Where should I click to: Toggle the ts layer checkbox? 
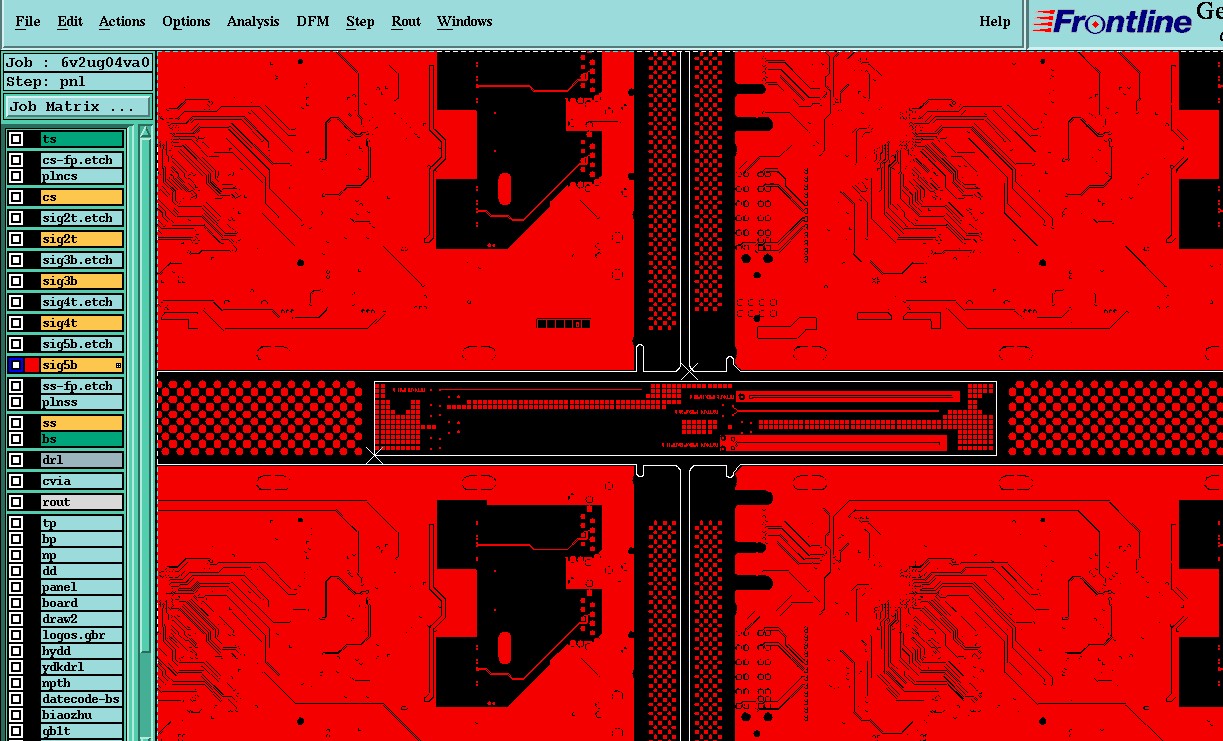16,139
